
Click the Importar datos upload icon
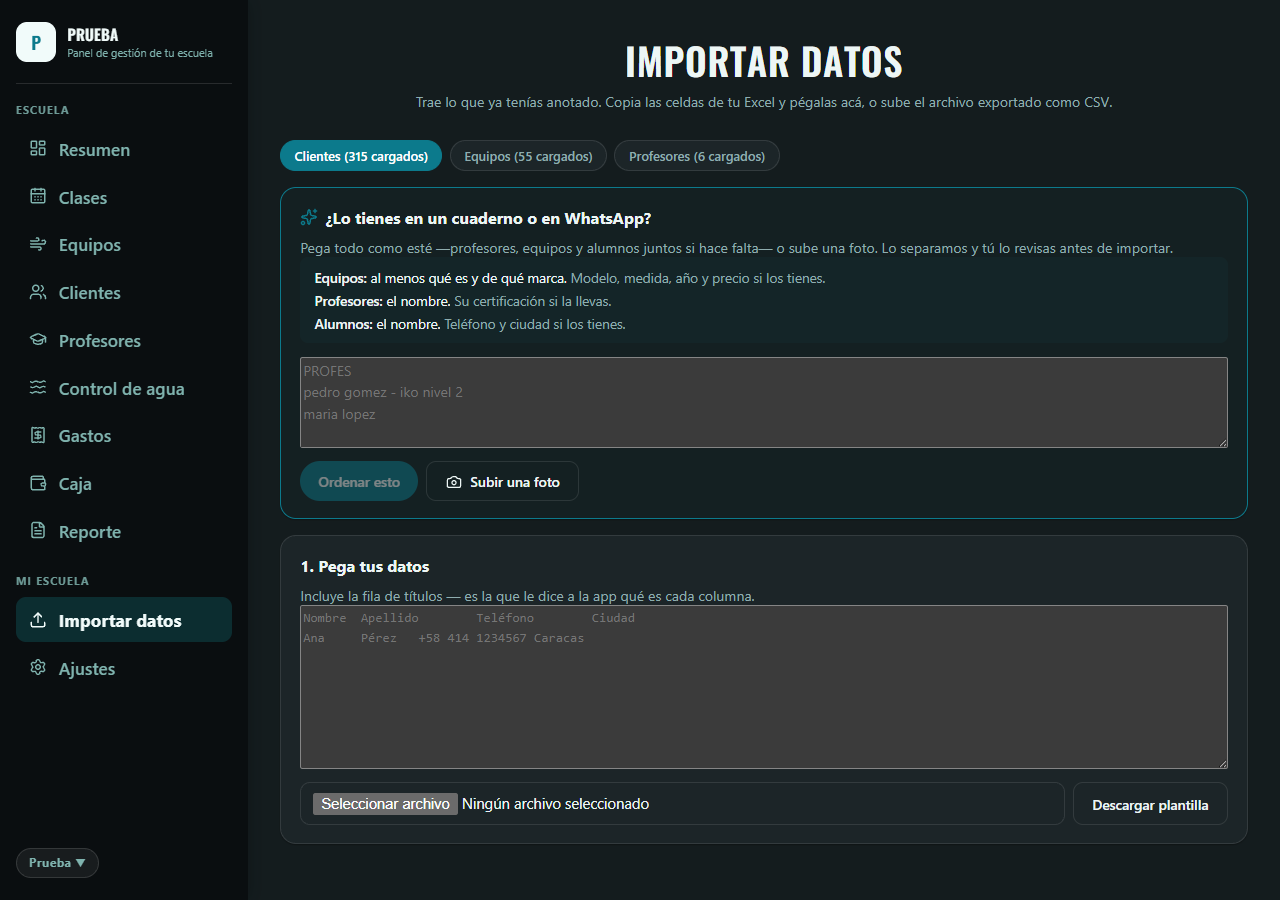click(38, 620)
